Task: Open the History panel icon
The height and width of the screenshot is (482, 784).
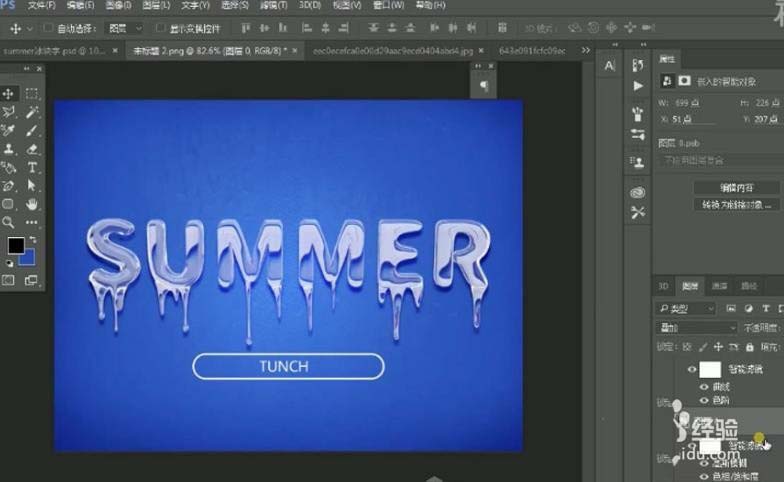Action: point(638,66)
